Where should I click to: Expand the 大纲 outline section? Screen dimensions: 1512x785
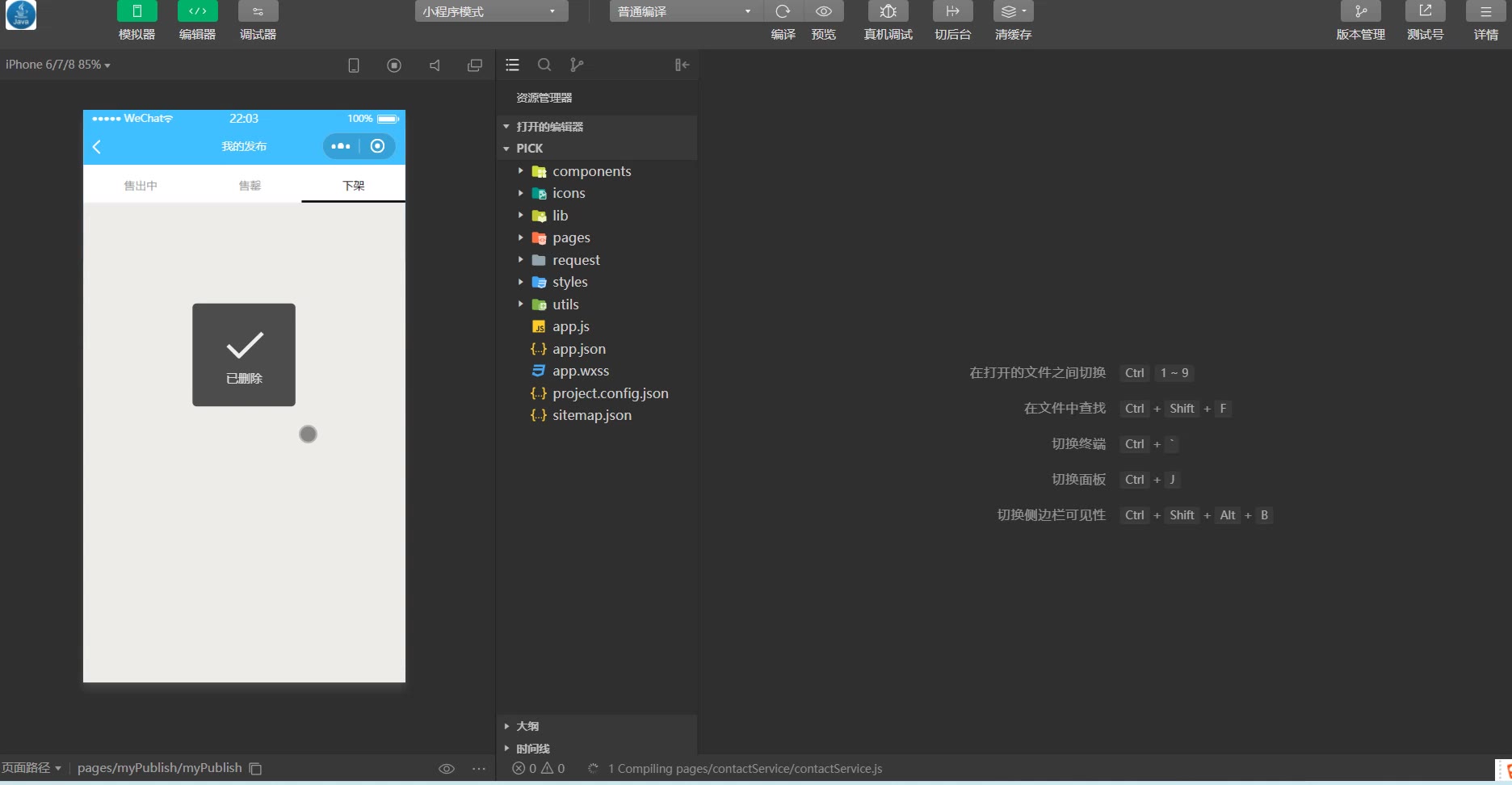point(597,726)
